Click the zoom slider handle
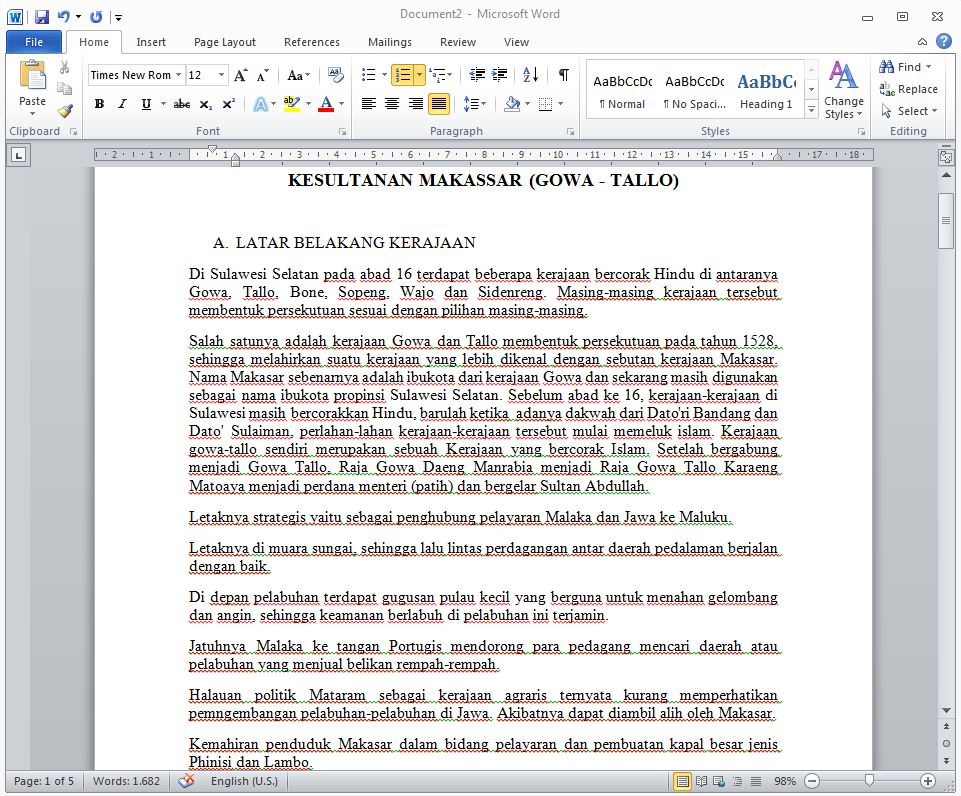961x796 pixels. pos(869,780)
